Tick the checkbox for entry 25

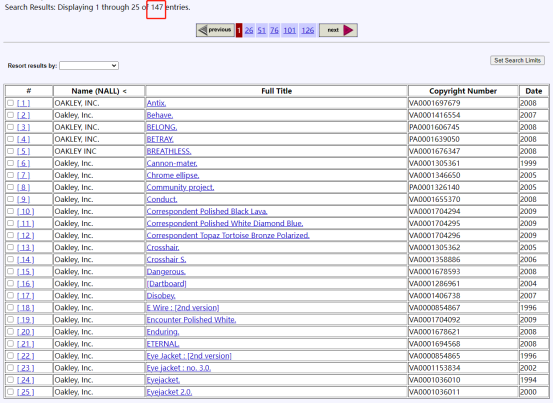11,392
